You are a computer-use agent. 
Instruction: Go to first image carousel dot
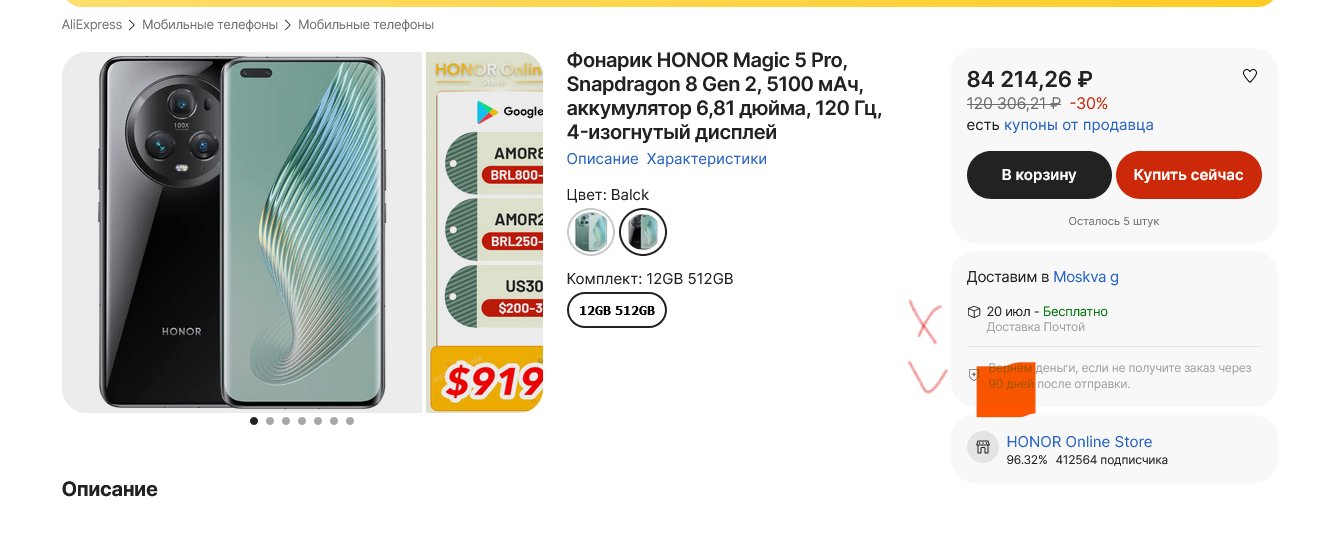254,421
